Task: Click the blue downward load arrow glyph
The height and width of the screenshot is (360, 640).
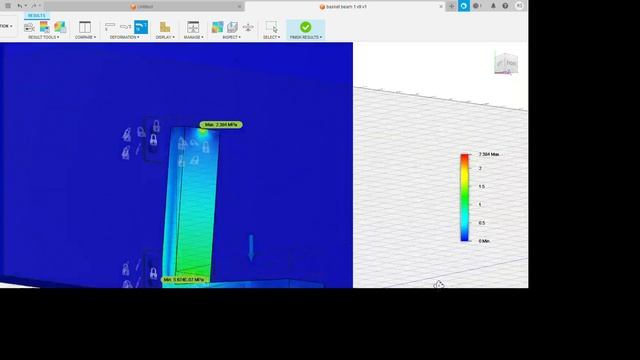Action: 251,248
